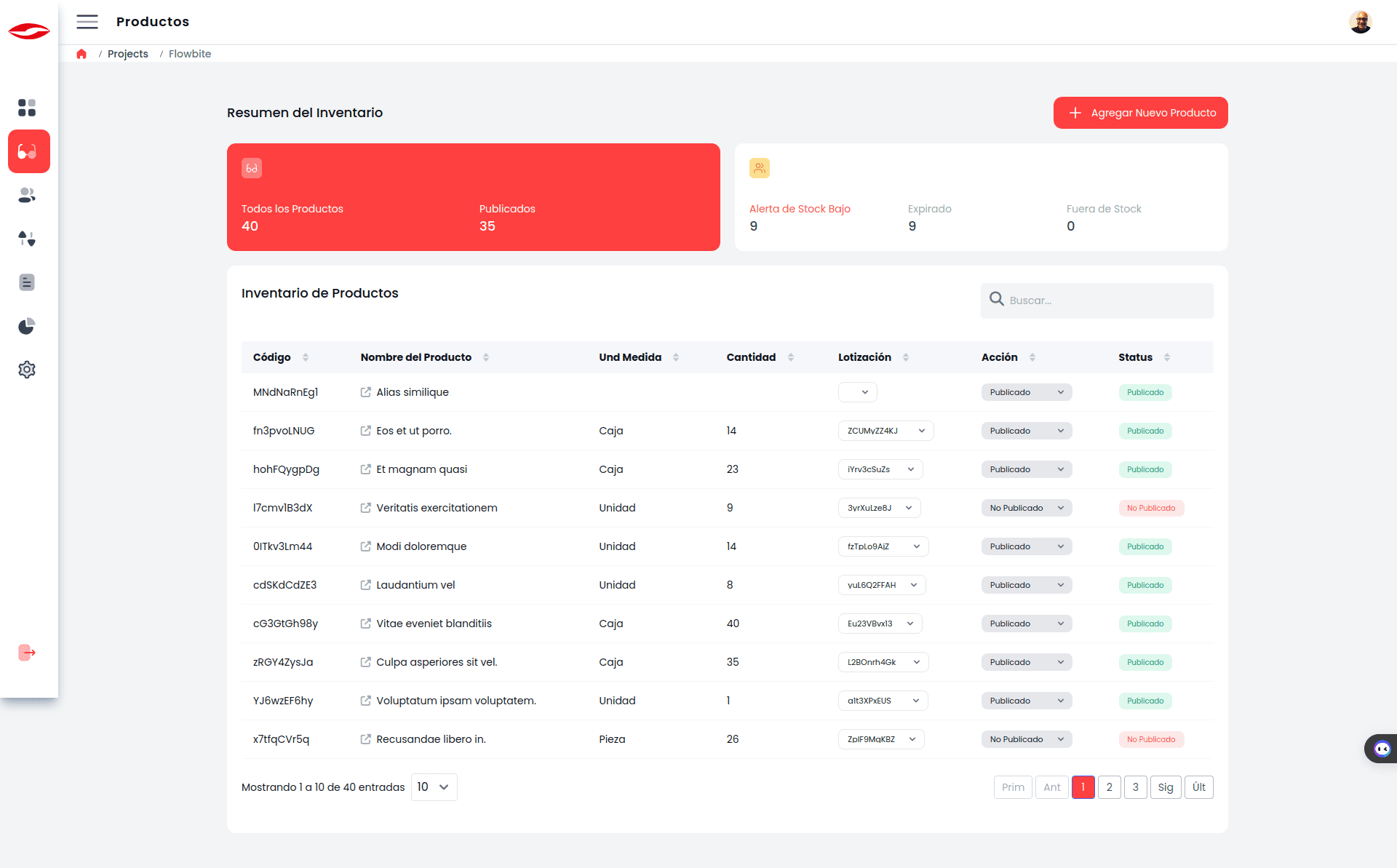Open the pie chart reports icon

(27, 326)
